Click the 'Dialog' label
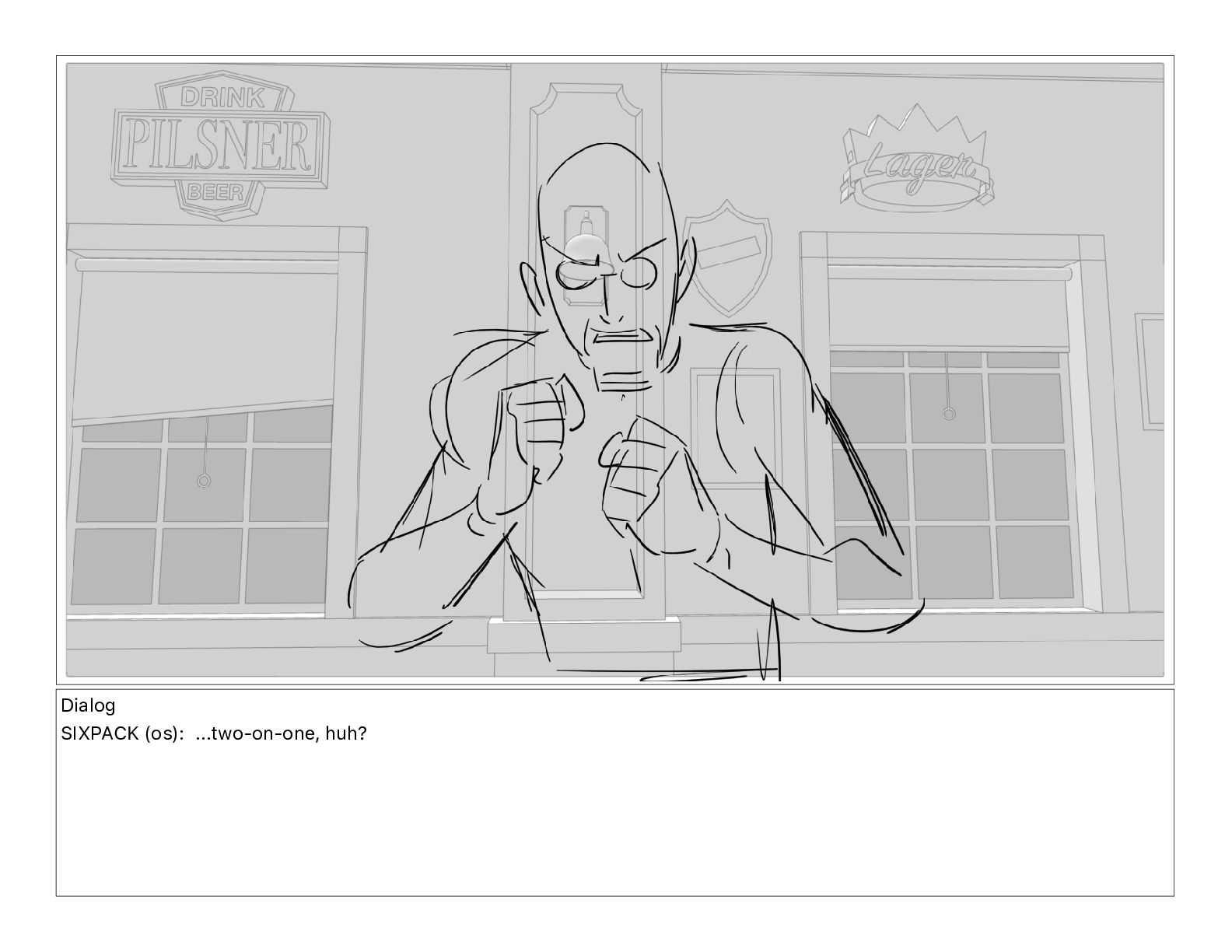1232x952 pixels. pyautogui.click(x=88, y=705)
